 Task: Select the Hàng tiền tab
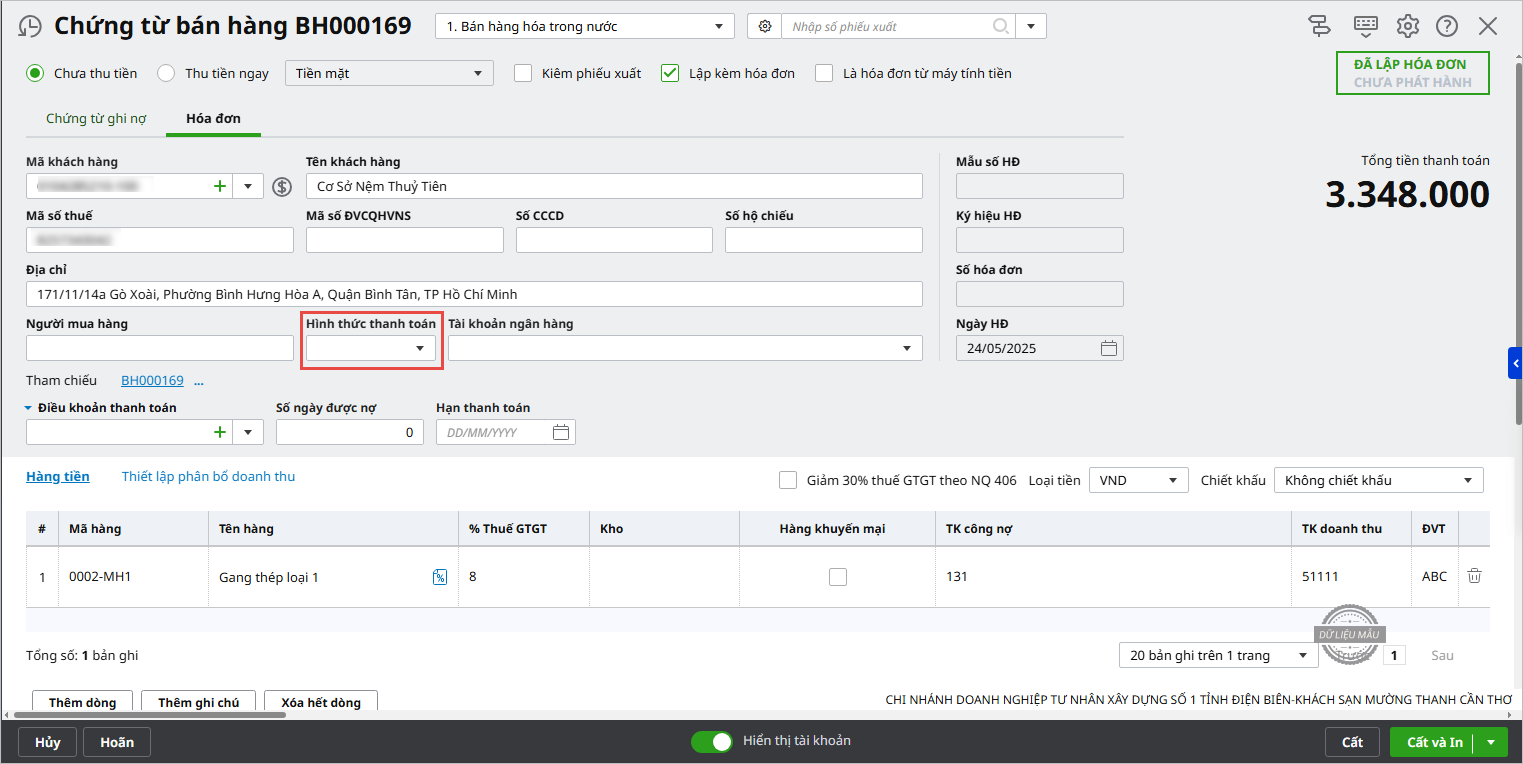[58, 476]
